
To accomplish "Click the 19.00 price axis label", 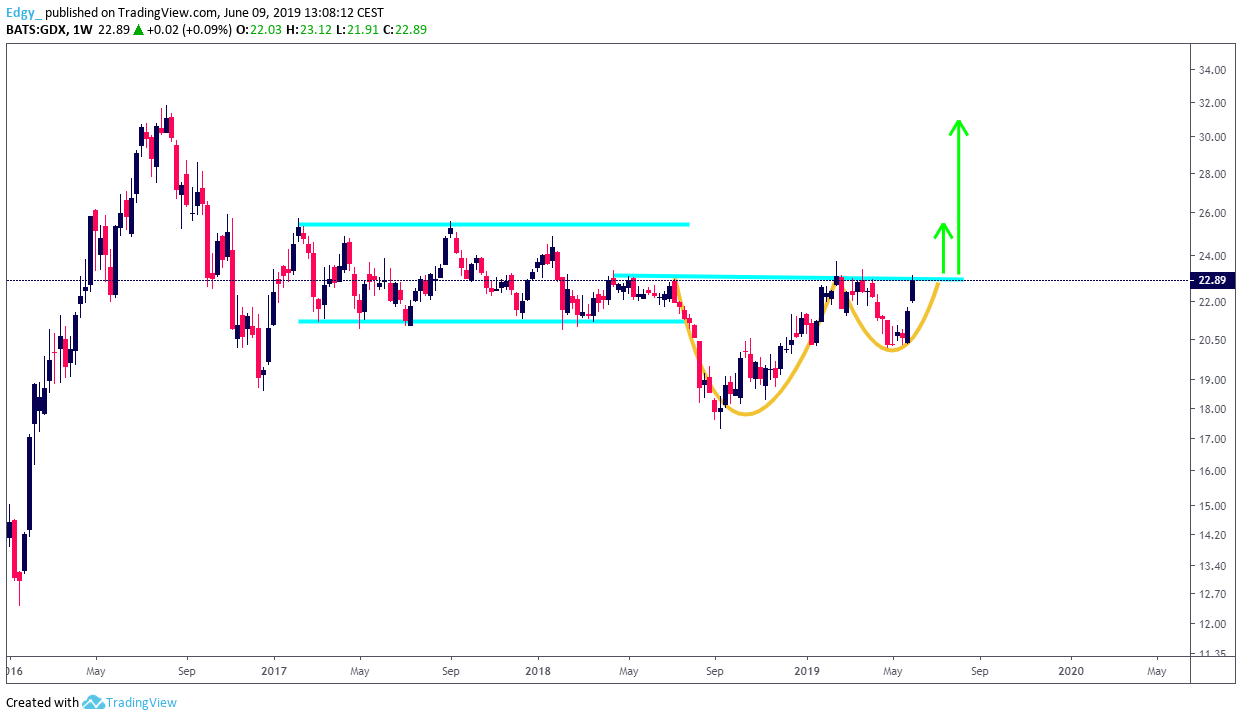I will click(1213, 380).
